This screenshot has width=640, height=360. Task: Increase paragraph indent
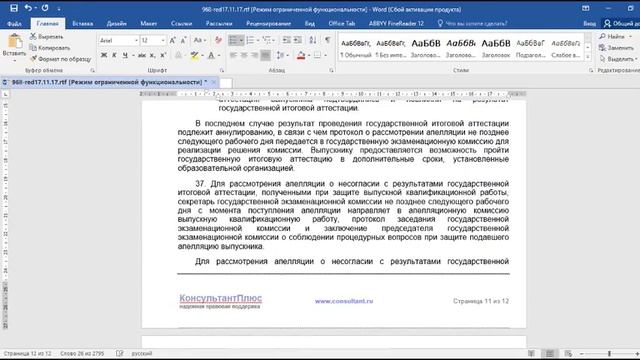[298, 40]
